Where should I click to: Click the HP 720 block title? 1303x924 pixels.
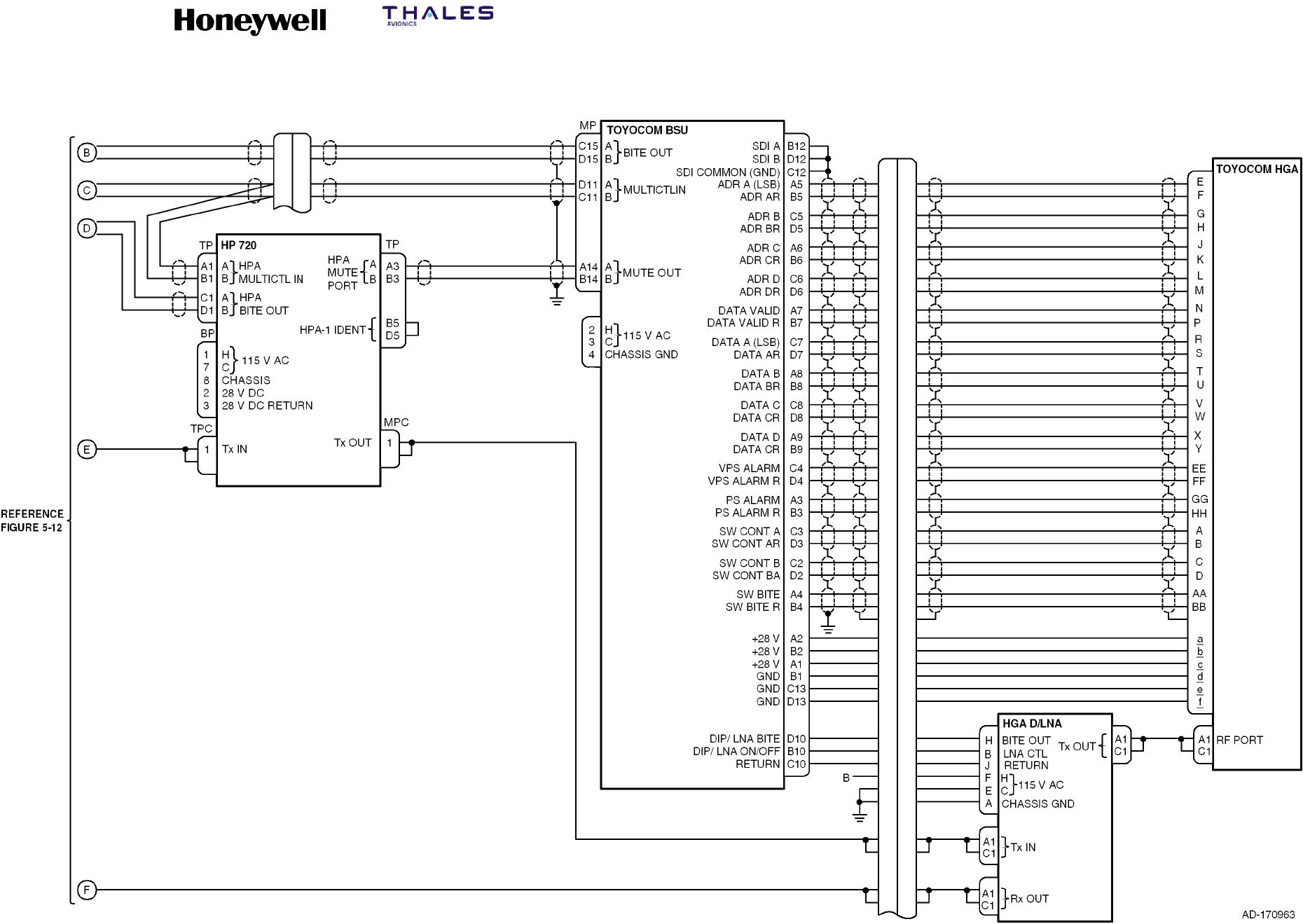[x=239, y=245]
